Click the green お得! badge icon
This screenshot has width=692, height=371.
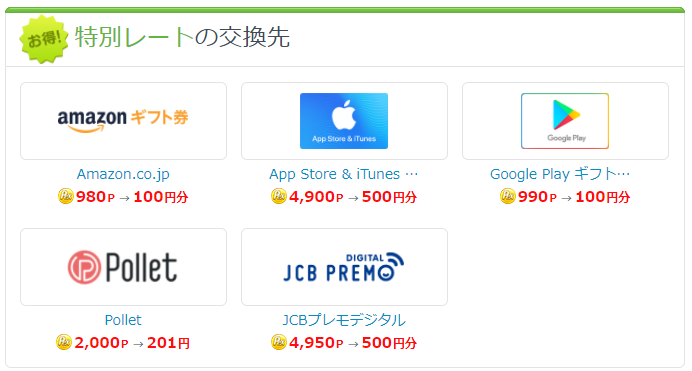tap(44, 39)
